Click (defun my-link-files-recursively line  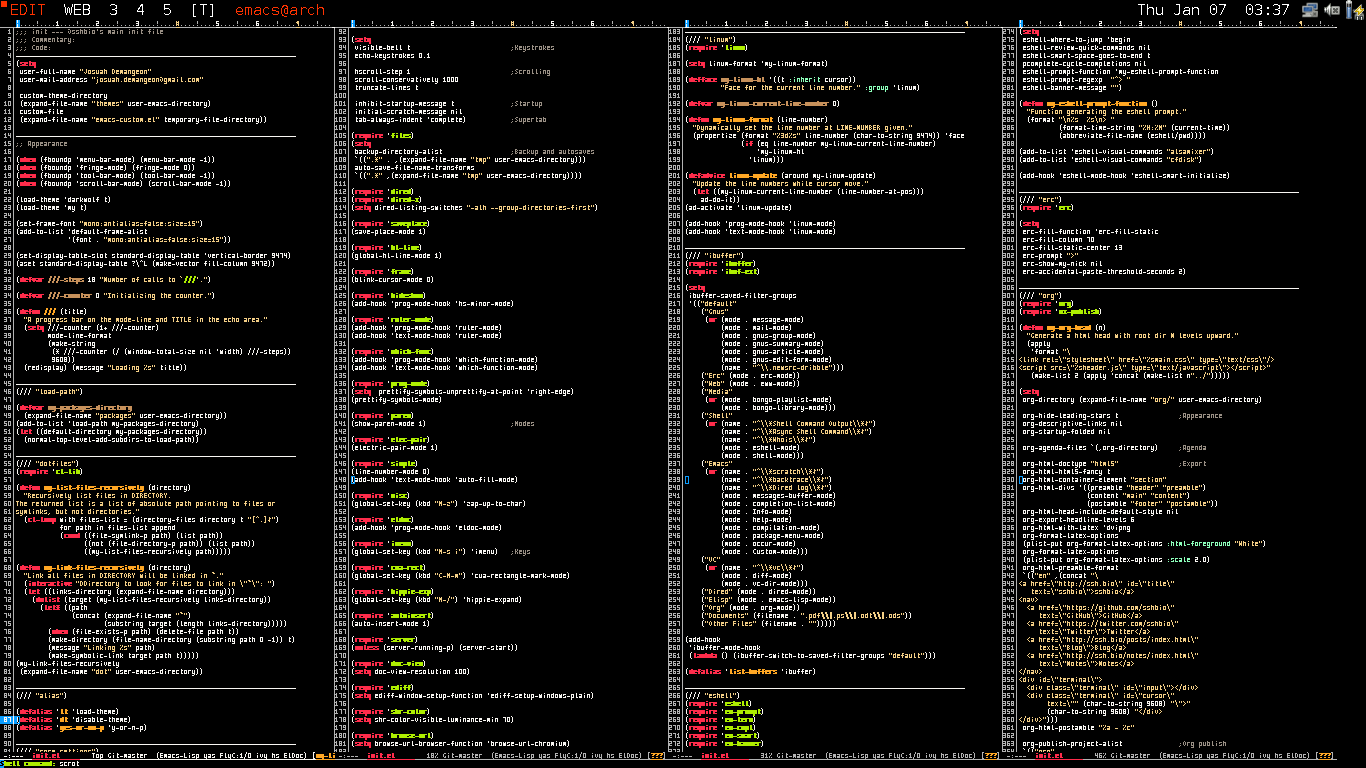click(103, 568)
